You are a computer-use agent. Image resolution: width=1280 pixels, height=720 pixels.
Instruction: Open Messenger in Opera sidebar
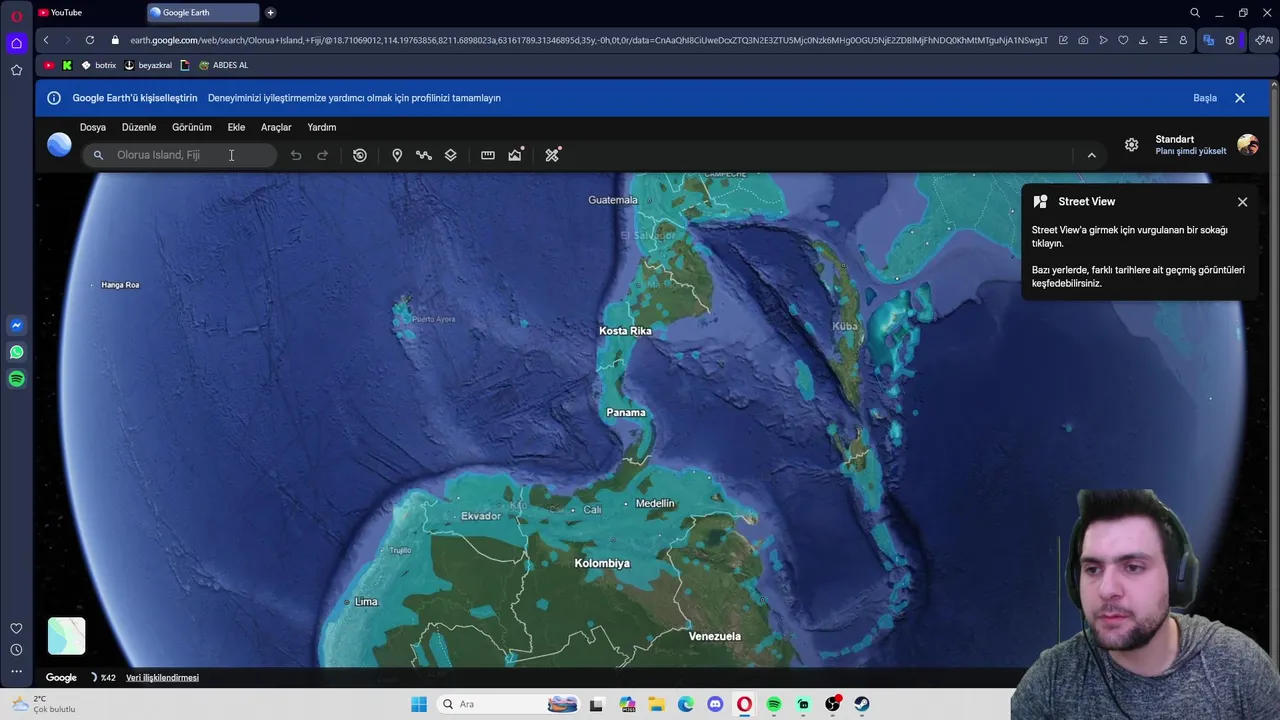tap(16, 325)
